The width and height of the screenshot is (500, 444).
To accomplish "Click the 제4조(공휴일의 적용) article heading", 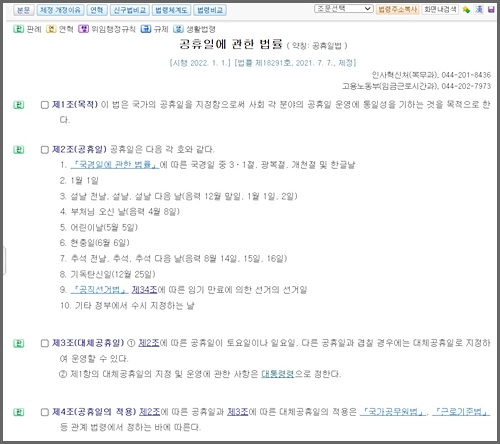I will coord(94,412).
